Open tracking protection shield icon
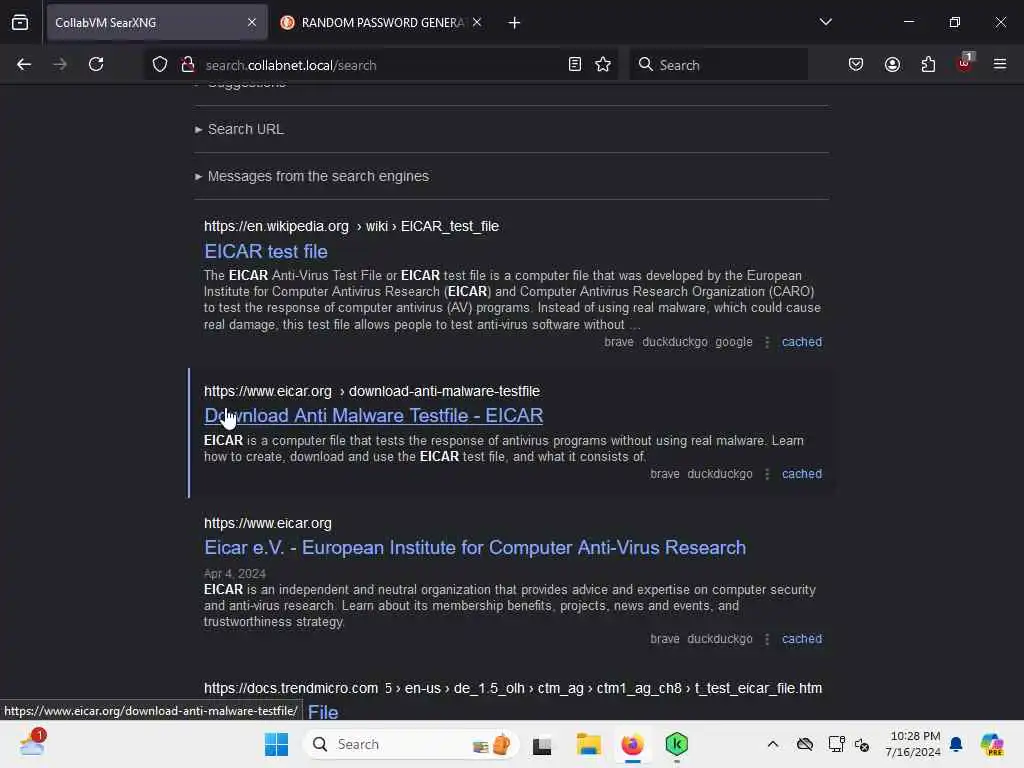 [x=160, y=65]
